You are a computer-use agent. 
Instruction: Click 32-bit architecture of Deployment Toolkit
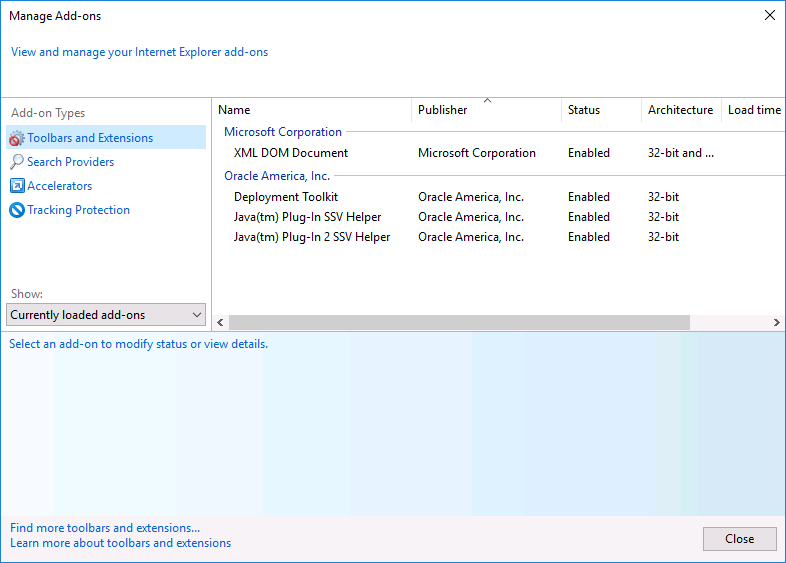(663, 197)
